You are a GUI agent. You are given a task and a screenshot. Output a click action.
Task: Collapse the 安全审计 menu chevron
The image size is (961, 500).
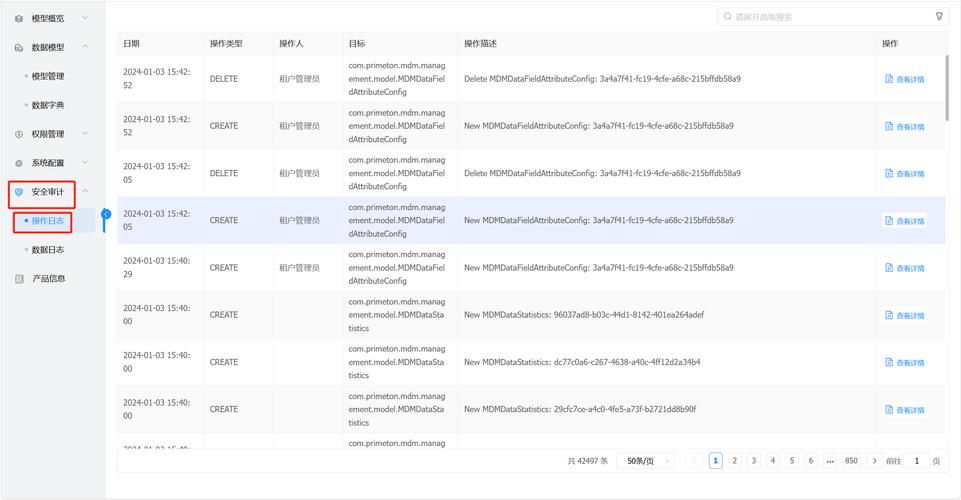click(85, 191)
